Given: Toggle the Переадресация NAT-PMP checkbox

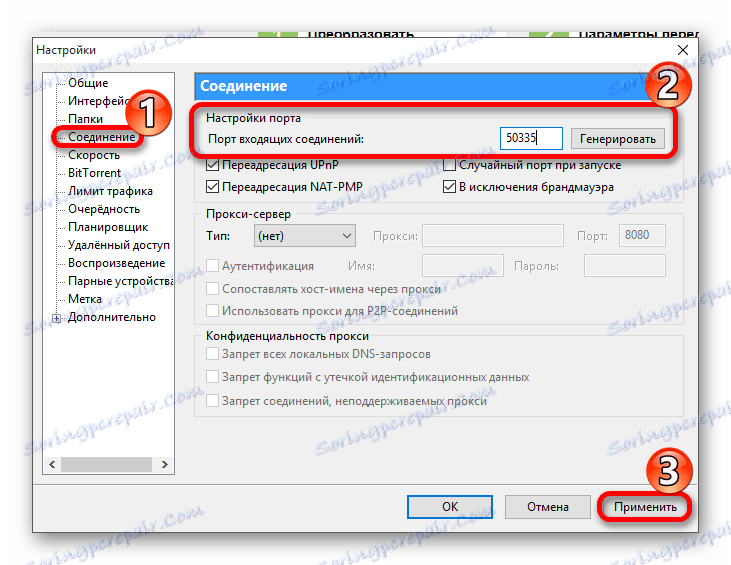Looking at the screenshot, I should 212,187.
